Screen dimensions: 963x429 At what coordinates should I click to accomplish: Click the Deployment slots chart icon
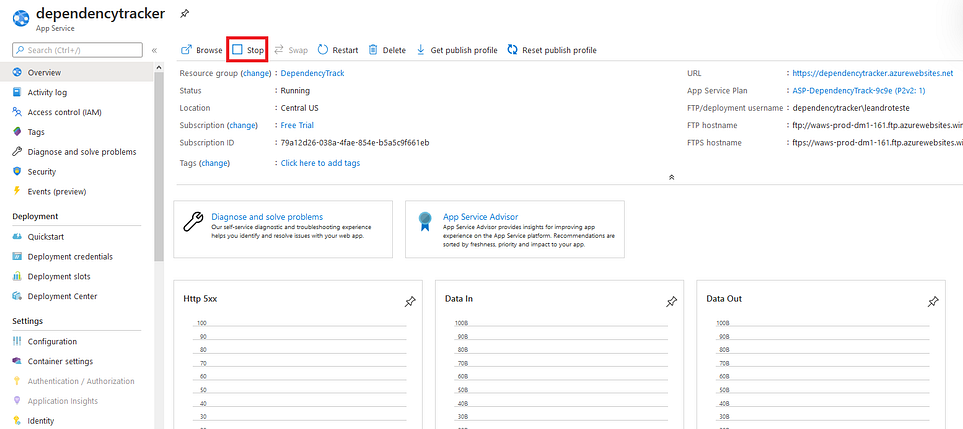tap(17, 276)
